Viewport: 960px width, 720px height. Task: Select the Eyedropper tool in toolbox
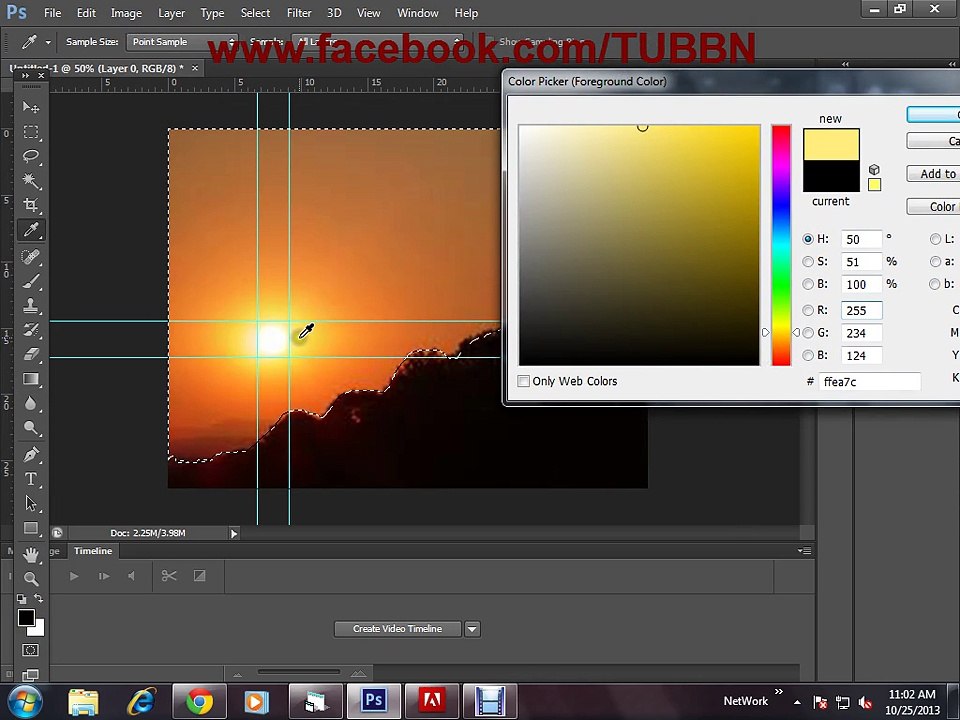pyautogui.click(x=31, y=230)
